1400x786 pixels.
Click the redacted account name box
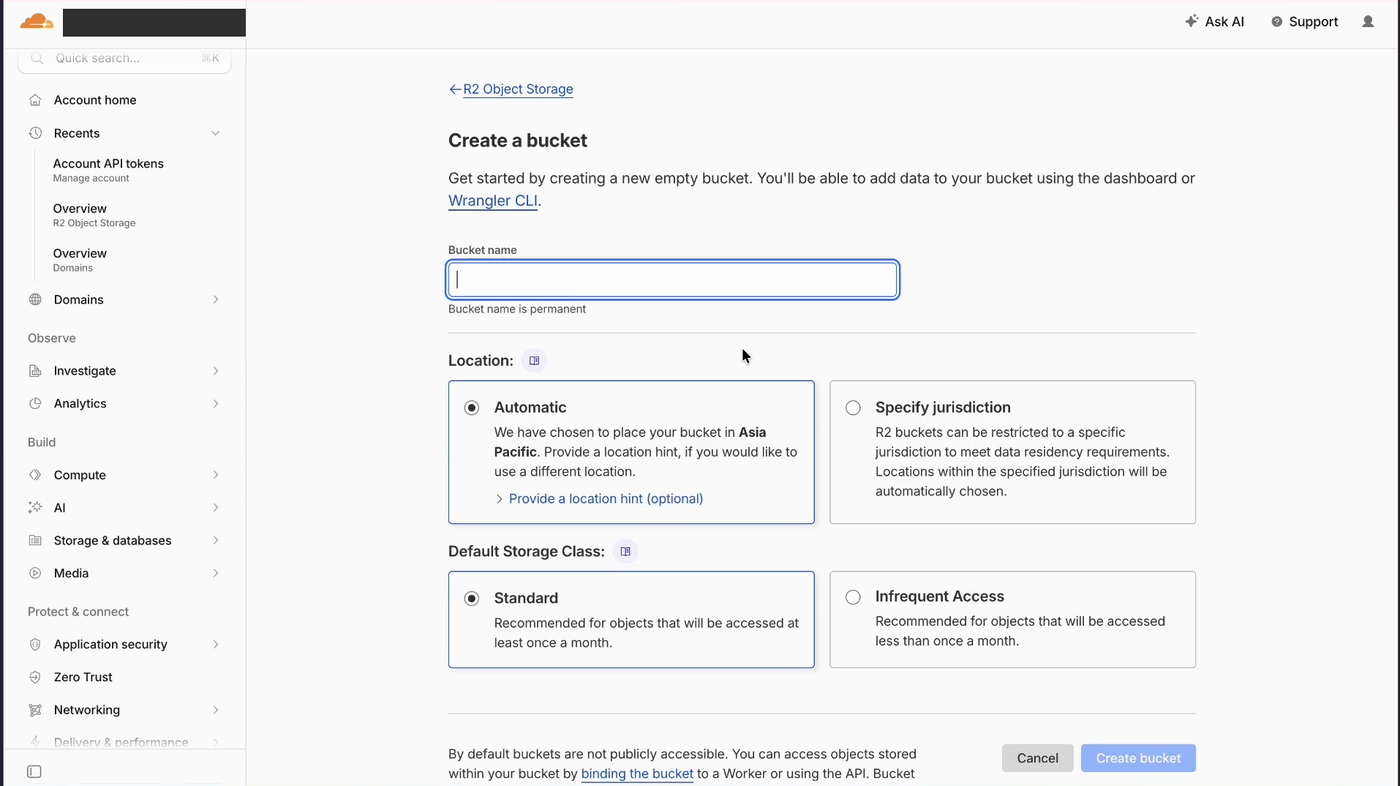pyautogui.click(x=154, y=22)
